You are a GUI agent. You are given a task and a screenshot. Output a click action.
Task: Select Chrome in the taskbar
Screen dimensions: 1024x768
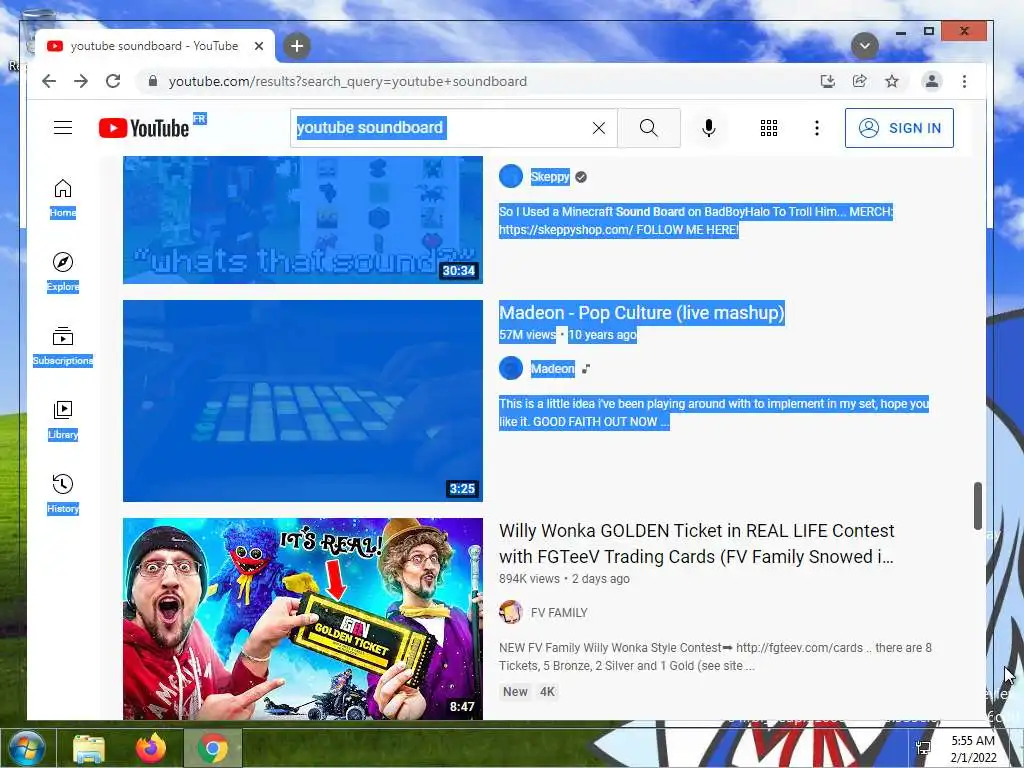(x=213, y=748)
